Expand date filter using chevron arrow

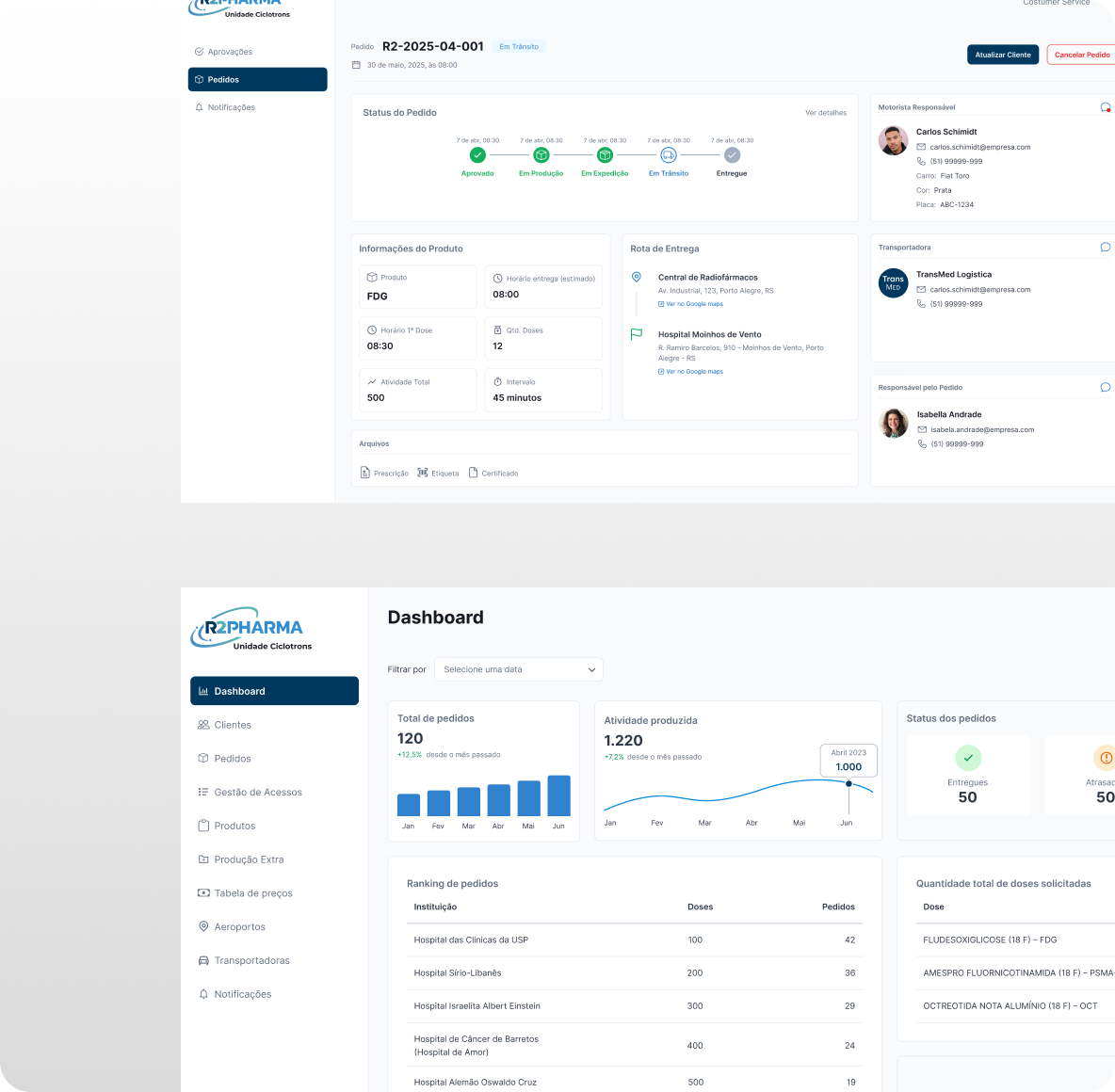[591, 669]
